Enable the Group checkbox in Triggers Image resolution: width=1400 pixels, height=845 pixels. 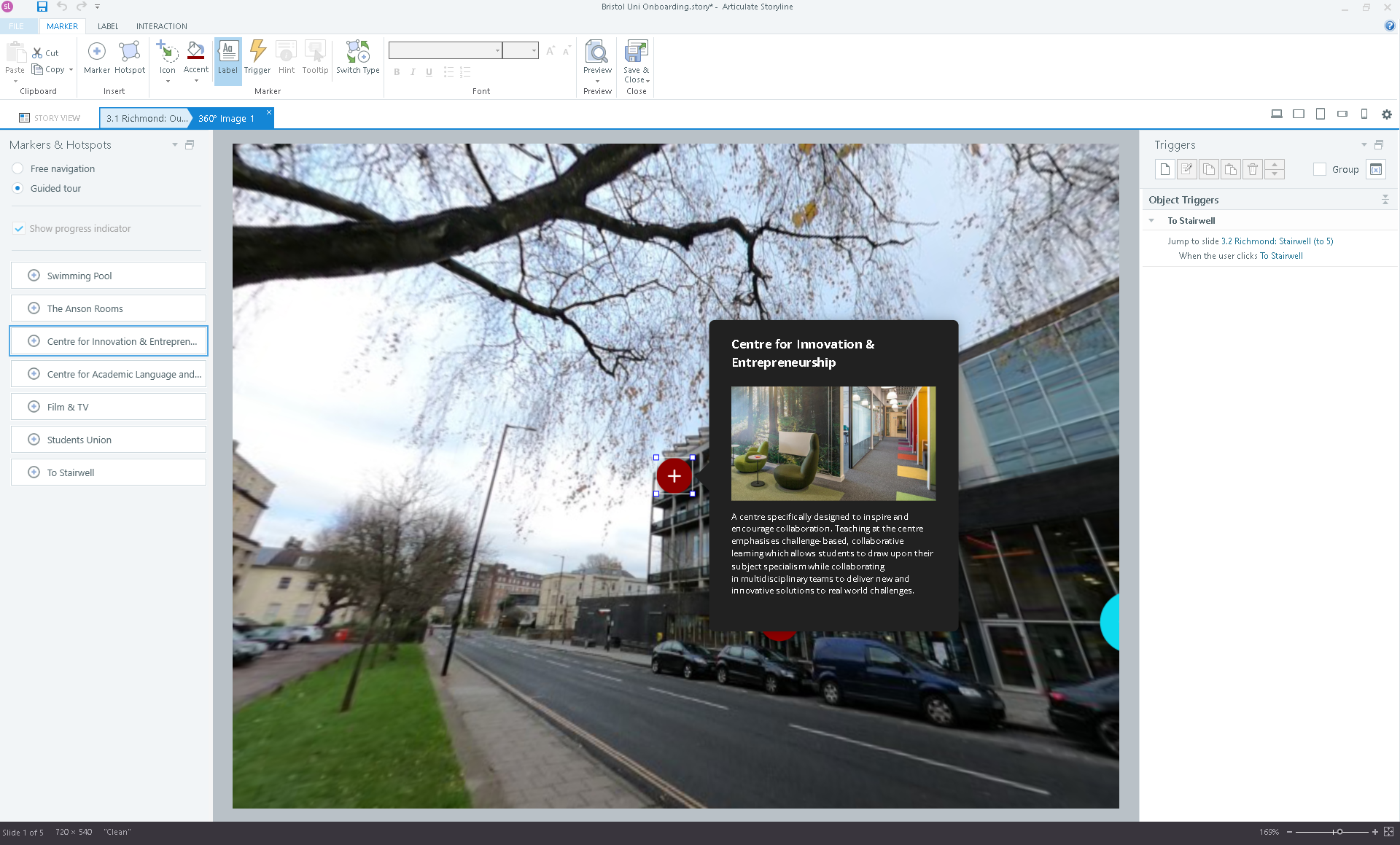coord(1319,169)
